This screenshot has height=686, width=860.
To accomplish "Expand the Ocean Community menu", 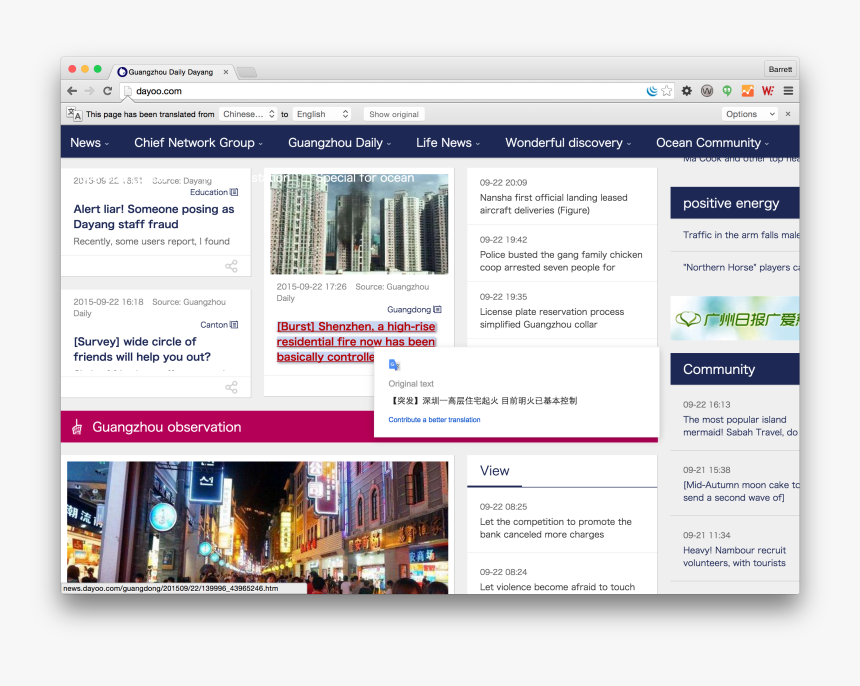I will pyautogui.click(x=712, y=143).
